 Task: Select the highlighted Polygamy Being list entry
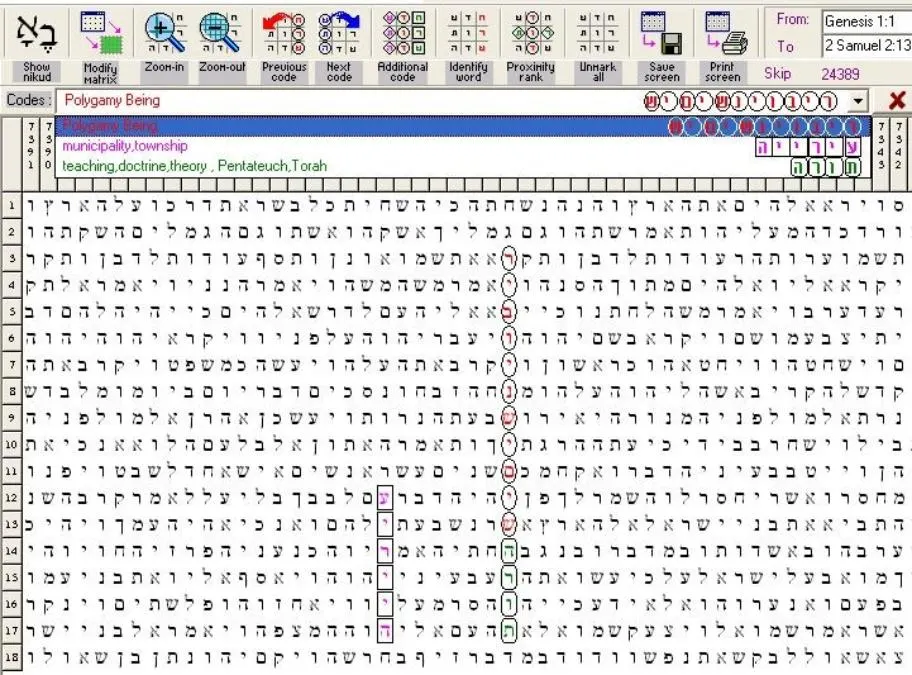tap(463, 126)
